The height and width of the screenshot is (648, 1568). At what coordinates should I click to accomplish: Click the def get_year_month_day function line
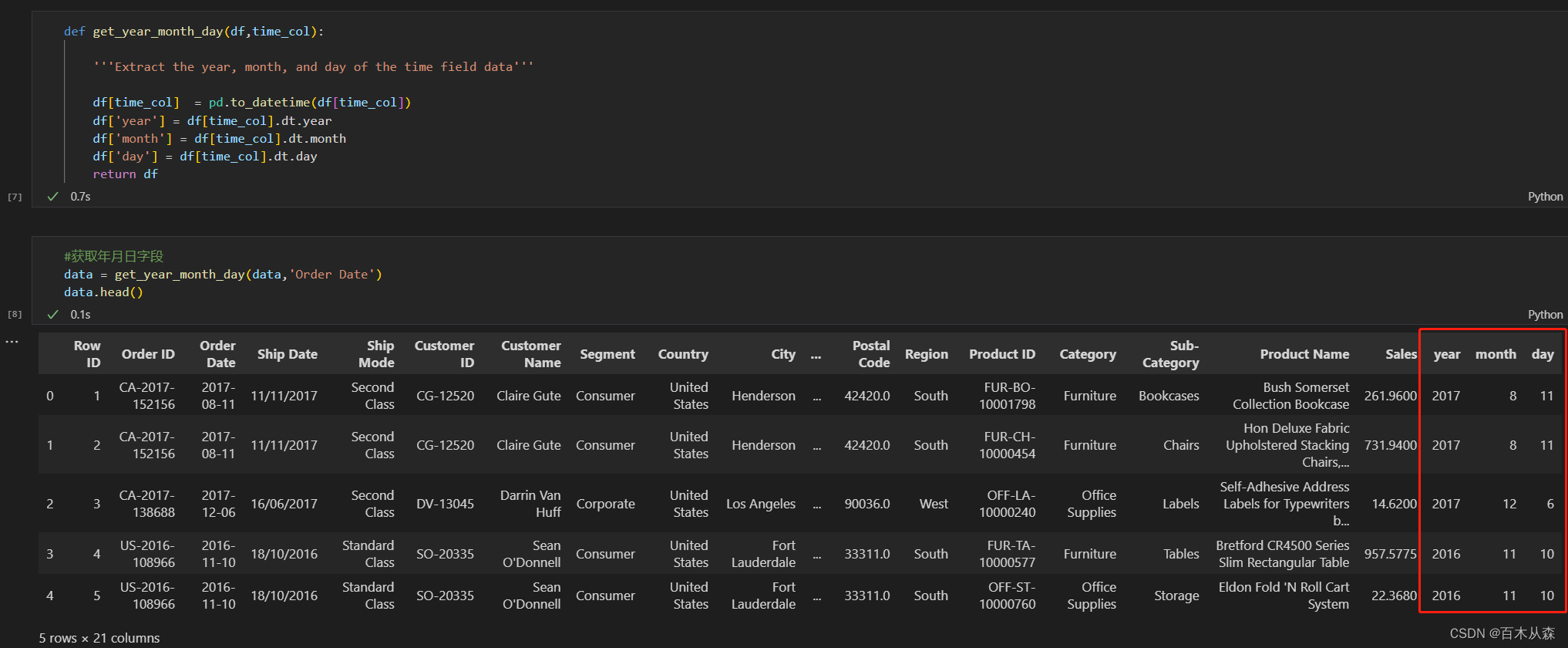click(193, 32)
